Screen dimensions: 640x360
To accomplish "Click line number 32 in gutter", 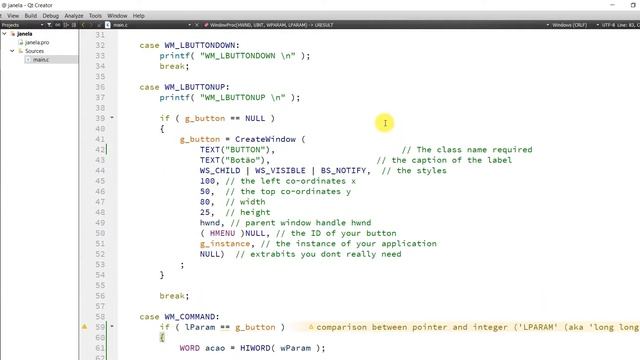I will click(x=100, y=45).
